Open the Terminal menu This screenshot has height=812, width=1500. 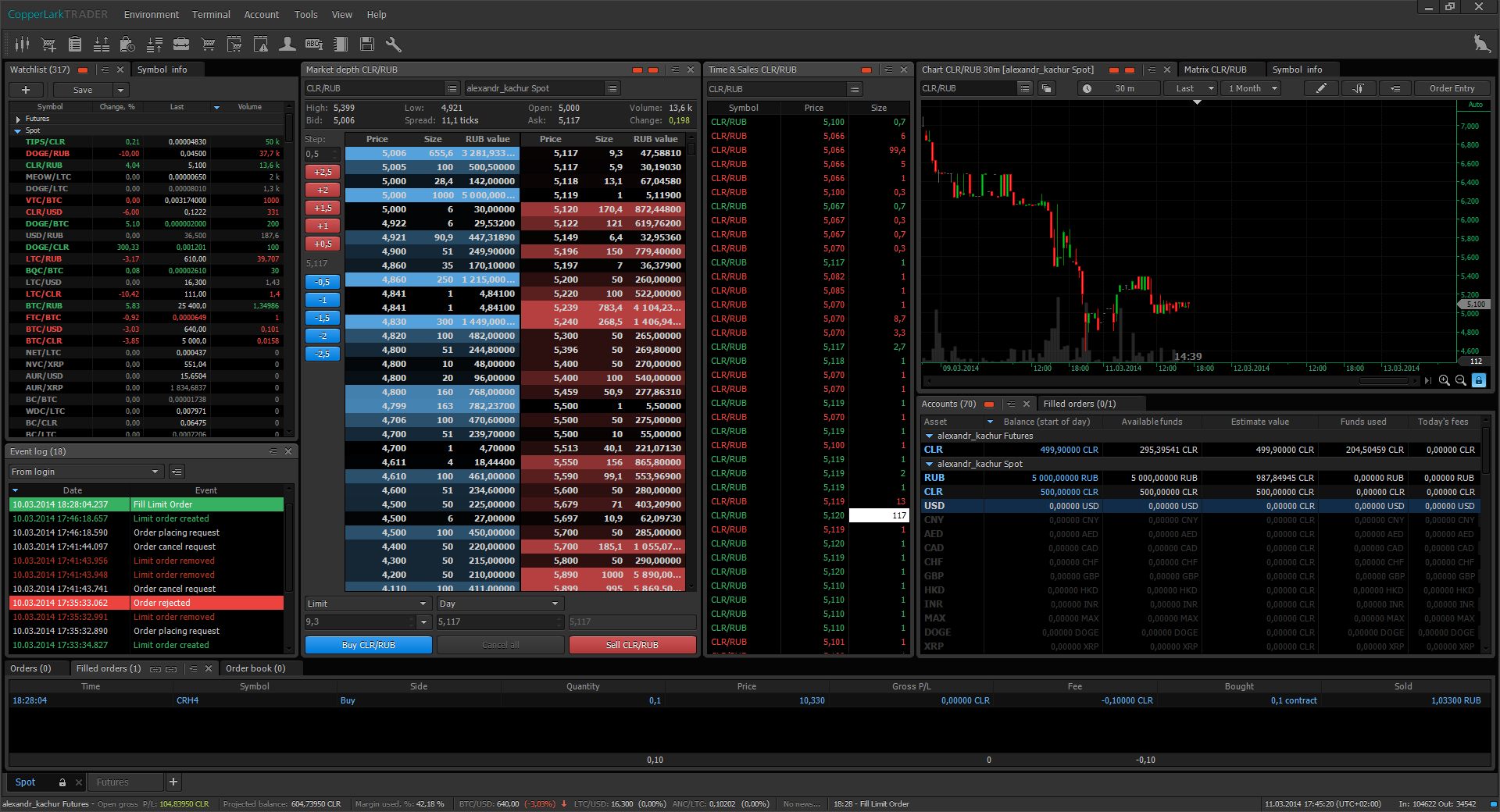(x=211, y=15)
